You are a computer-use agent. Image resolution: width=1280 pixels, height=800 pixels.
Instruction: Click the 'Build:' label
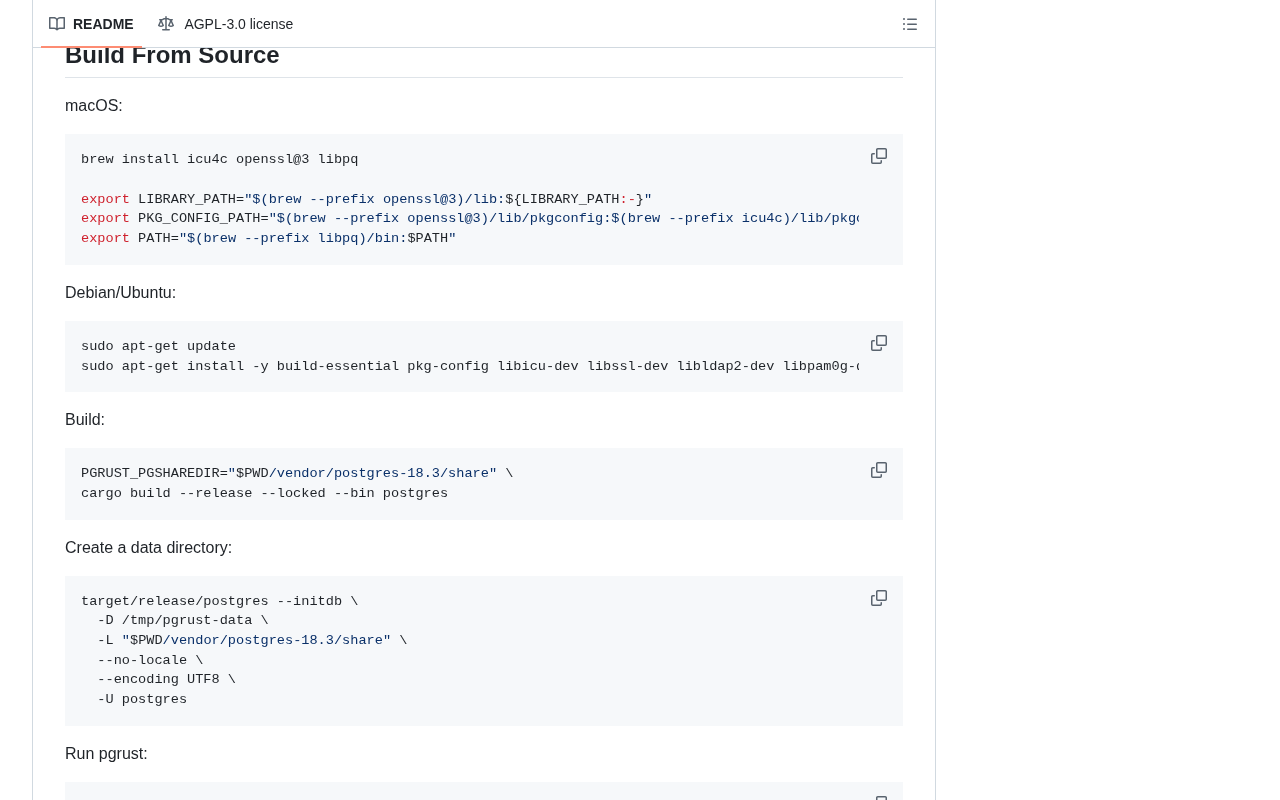tap(85, 420)
